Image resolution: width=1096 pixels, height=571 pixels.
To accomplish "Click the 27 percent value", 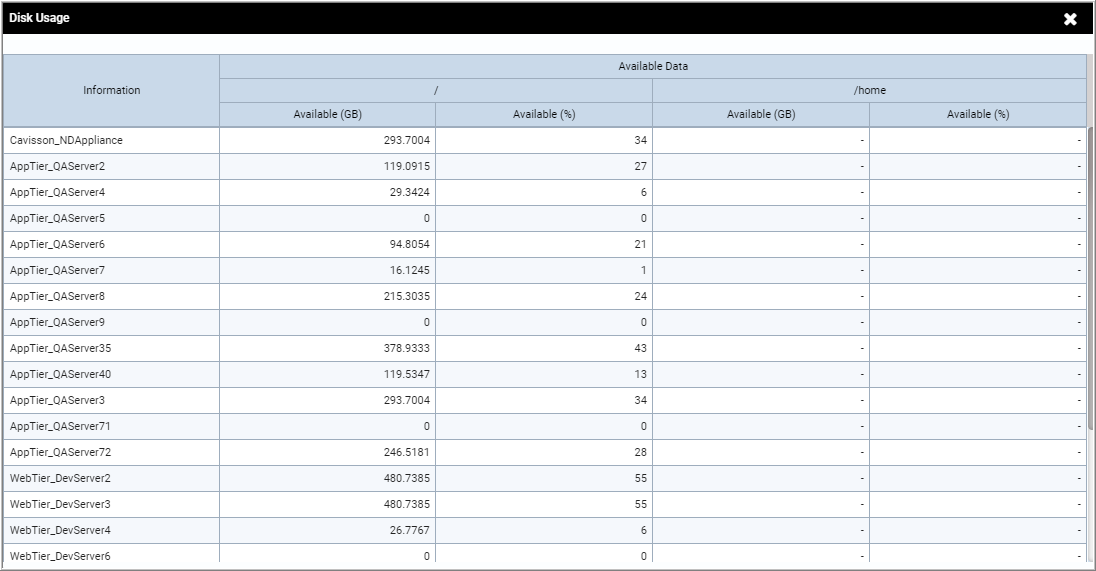I will click(x=640, y=166).
